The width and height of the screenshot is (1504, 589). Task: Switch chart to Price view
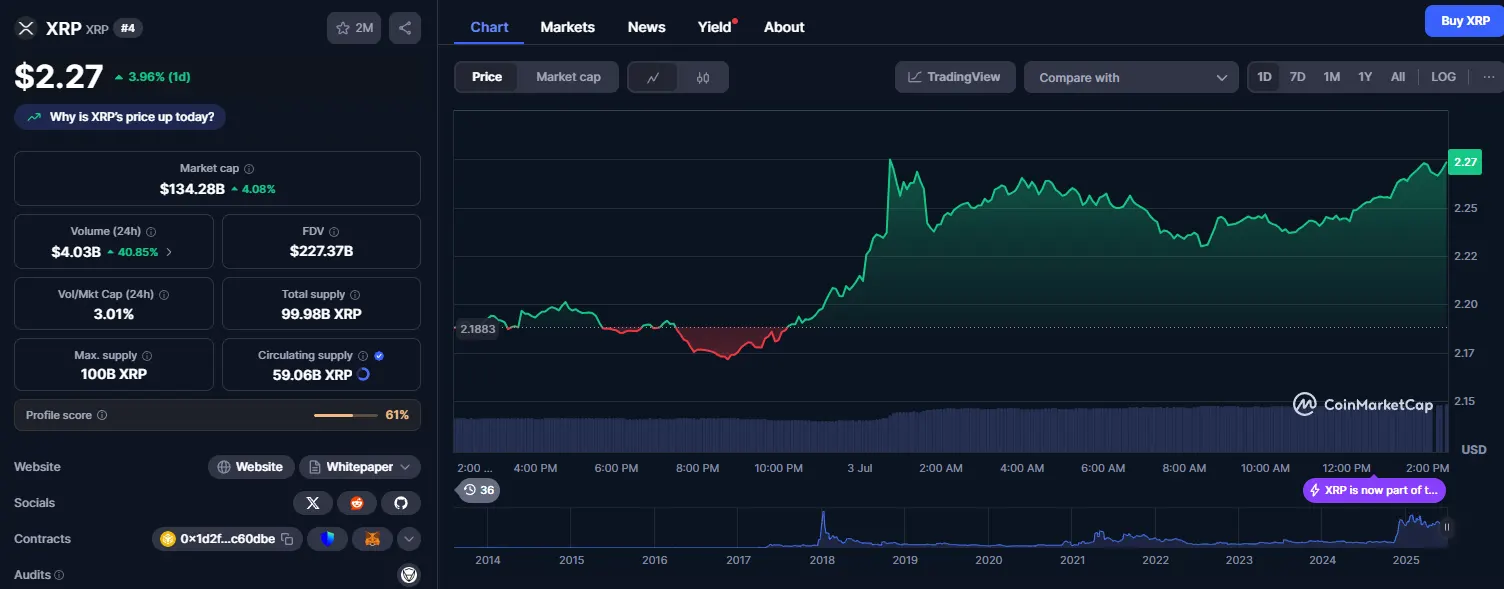[487, 77]
